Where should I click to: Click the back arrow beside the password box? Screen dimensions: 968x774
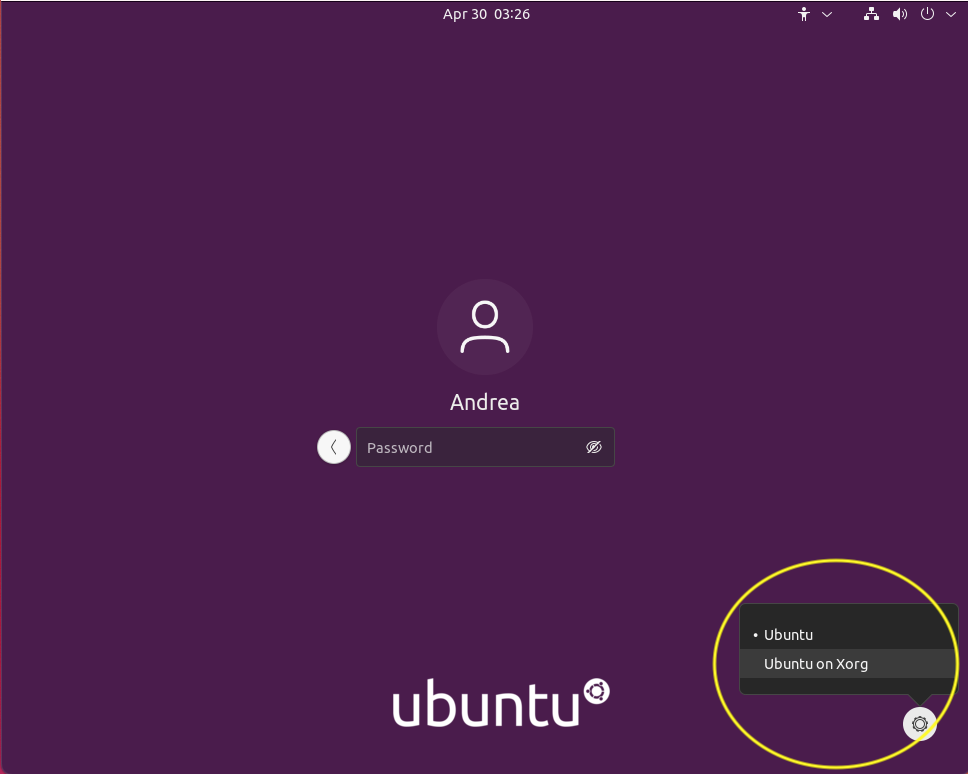pyautogui.click(x=333, y=447)
